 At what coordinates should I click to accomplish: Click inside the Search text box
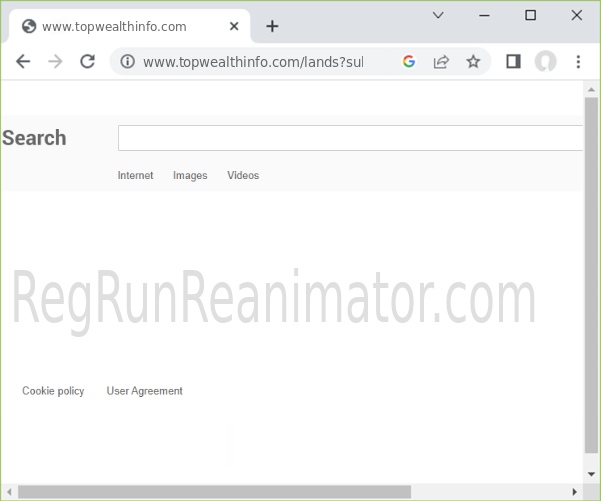point(350,138)
